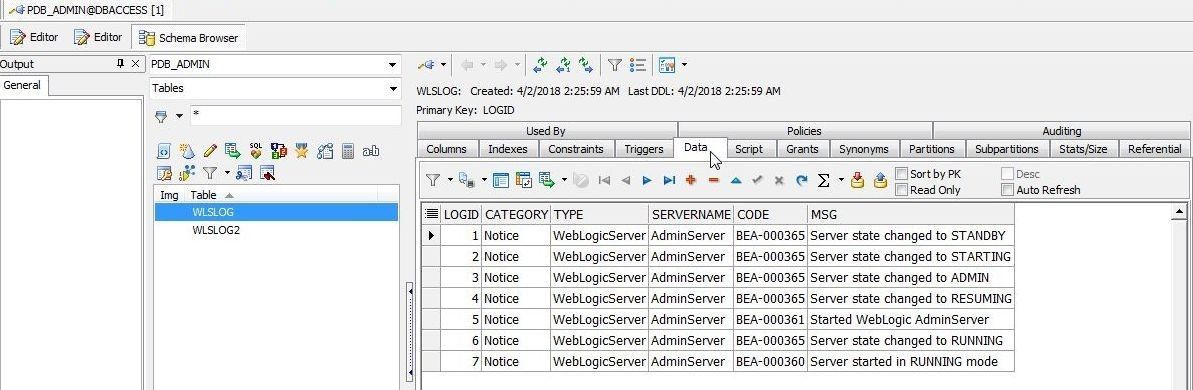
Task: Switch to the Script tab
Action: click(x=749, y=149)
